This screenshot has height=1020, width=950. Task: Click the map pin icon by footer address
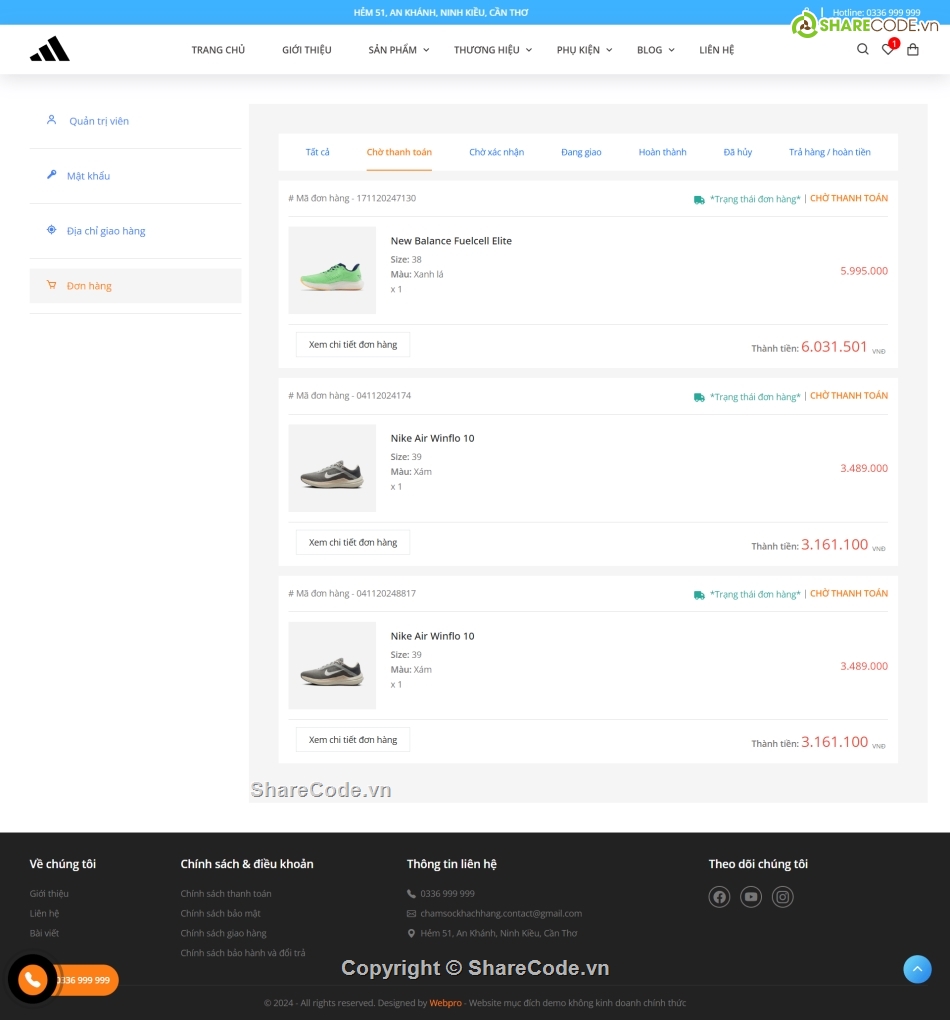(411, 933)
